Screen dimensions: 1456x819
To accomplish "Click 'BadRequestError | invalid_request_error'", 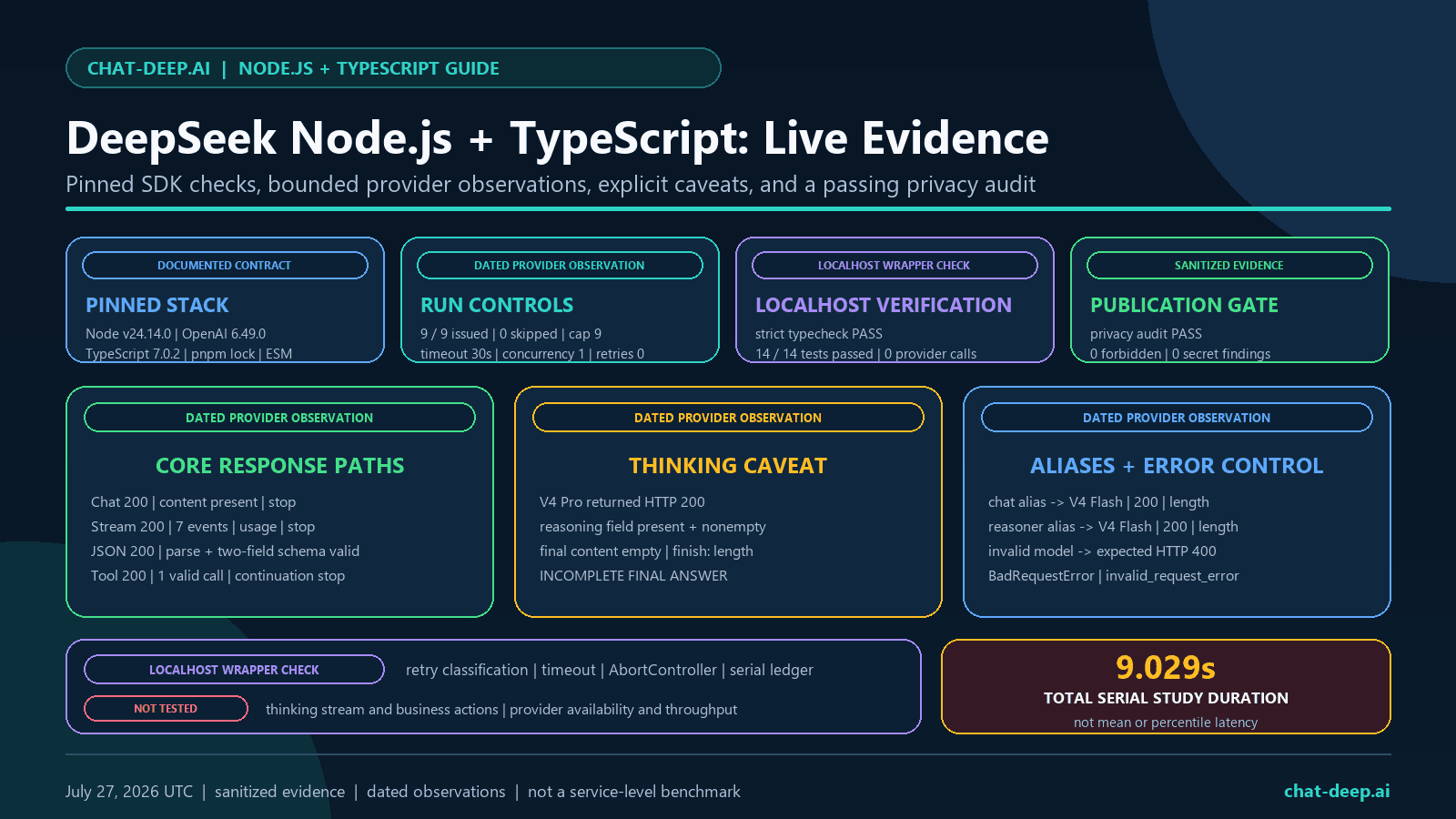I will click(1113, 576).
